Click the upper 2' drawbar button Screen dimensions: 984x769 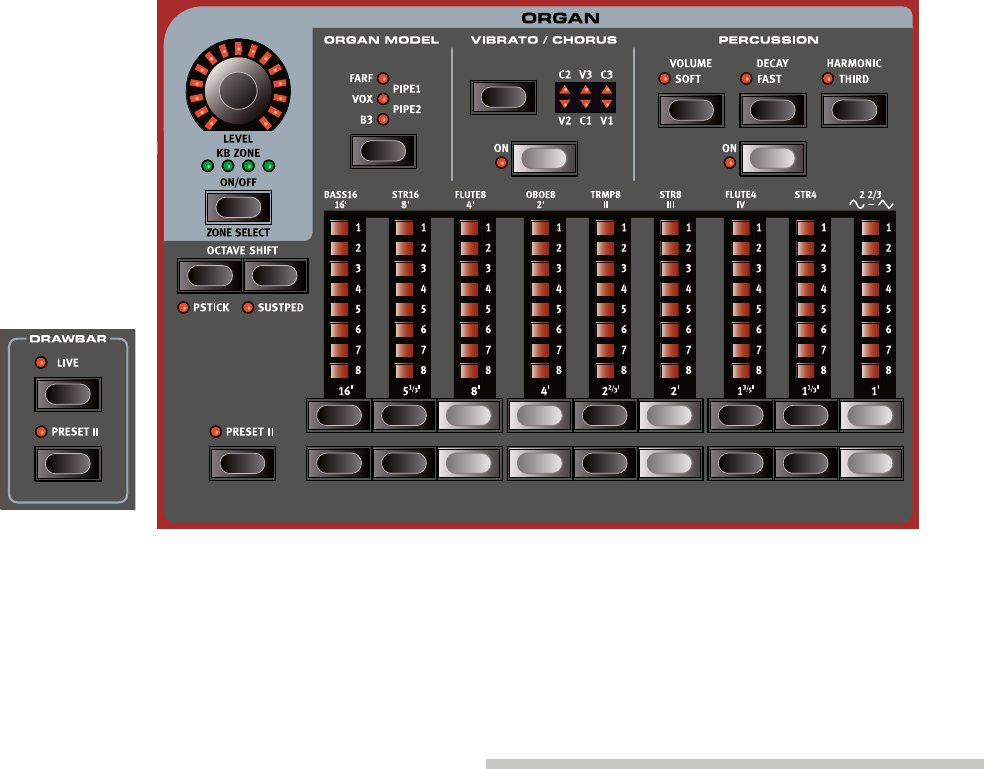coord(670,416)
